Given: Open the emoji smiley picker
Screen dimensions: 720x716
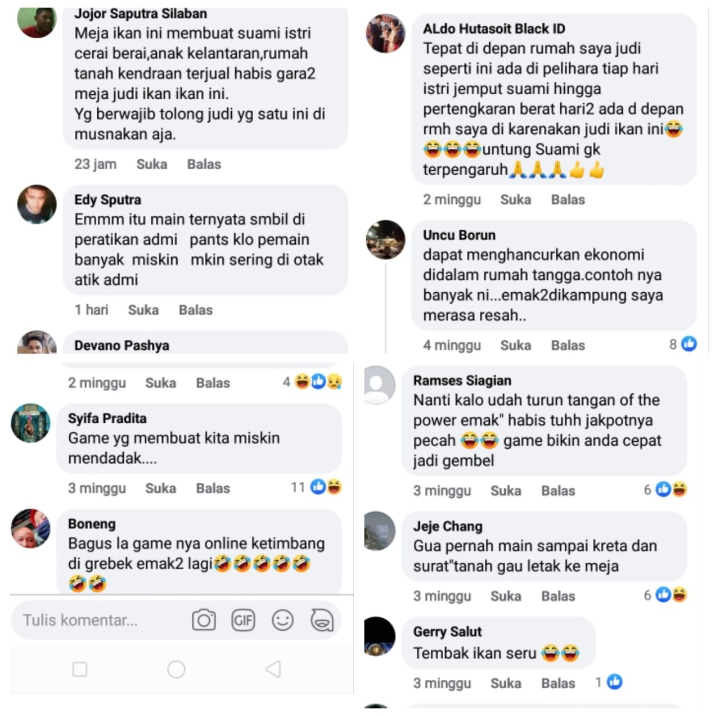Looking at the screenshot, I should point(282,620).
